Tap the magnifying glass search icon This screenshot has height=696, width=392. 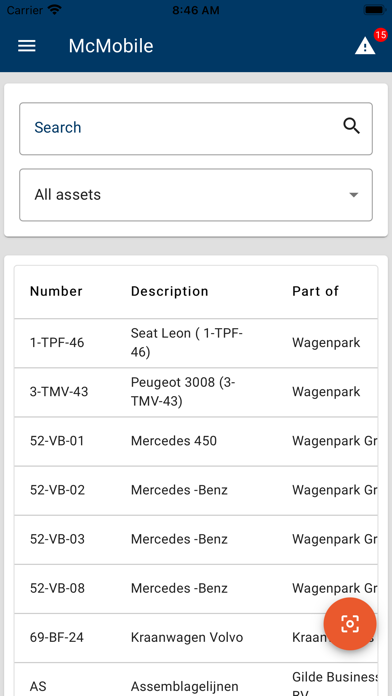(351, 127)
